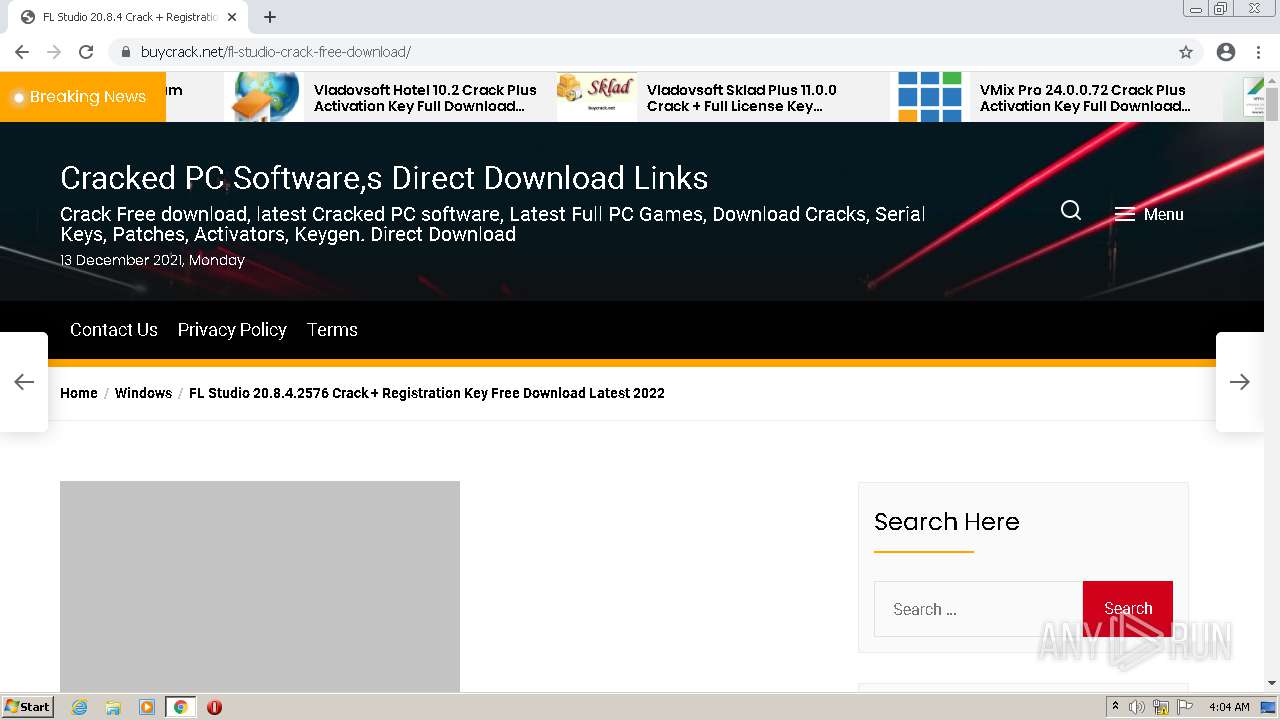Click the Search Here heading

pos(946,521)
